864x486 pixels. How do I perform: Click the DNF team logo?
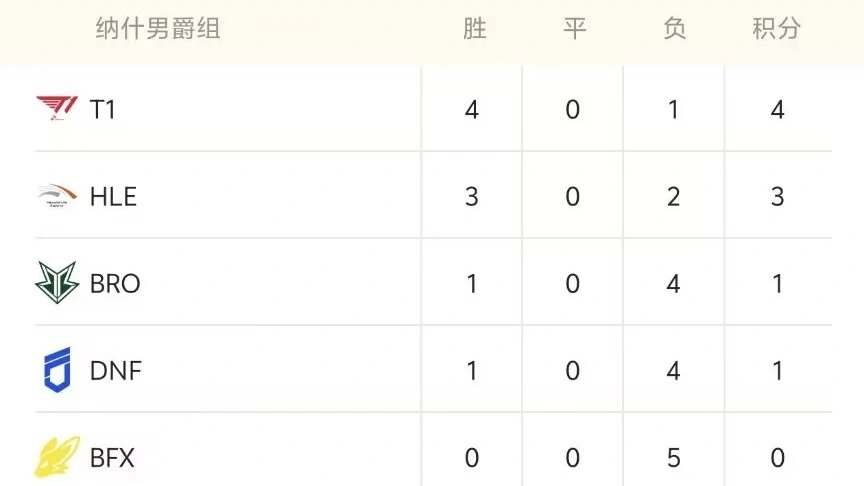[x=57, y=370]
